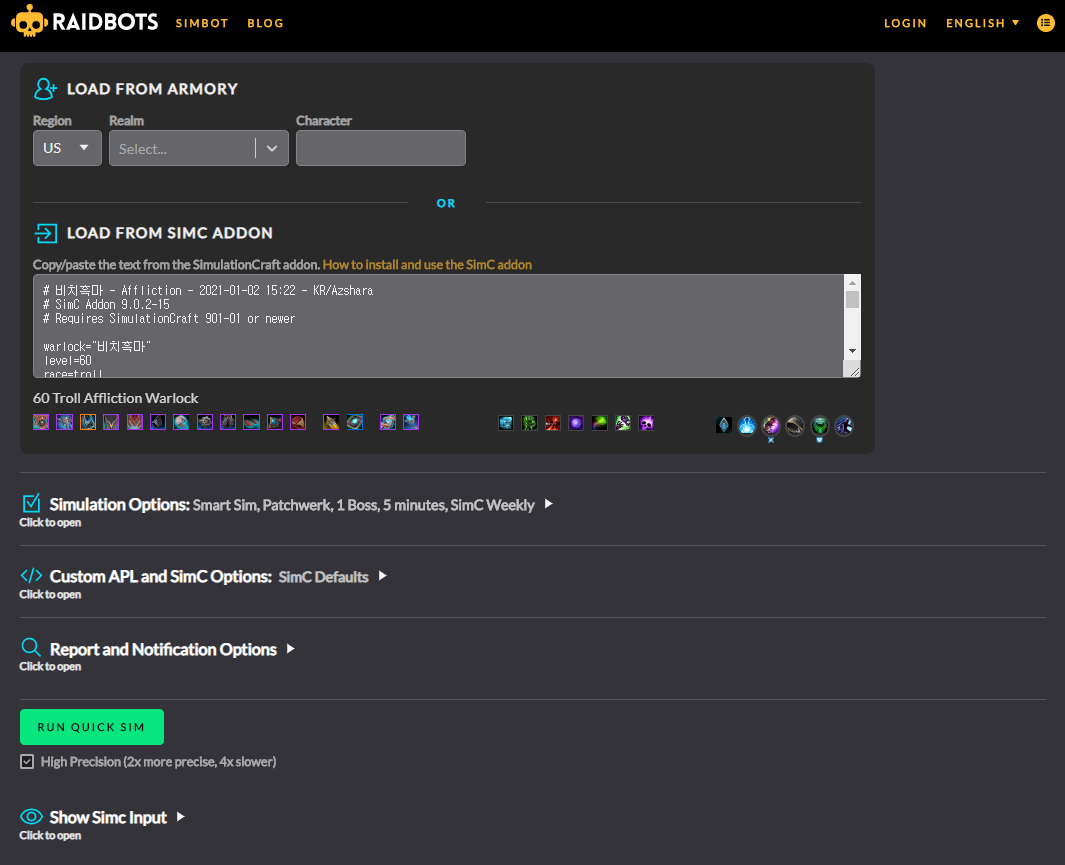Image resolution: width=1065 pixels, height=865 pixels.
Task: Click the second red ring gear icon
Action: click(x=298, y=422)
